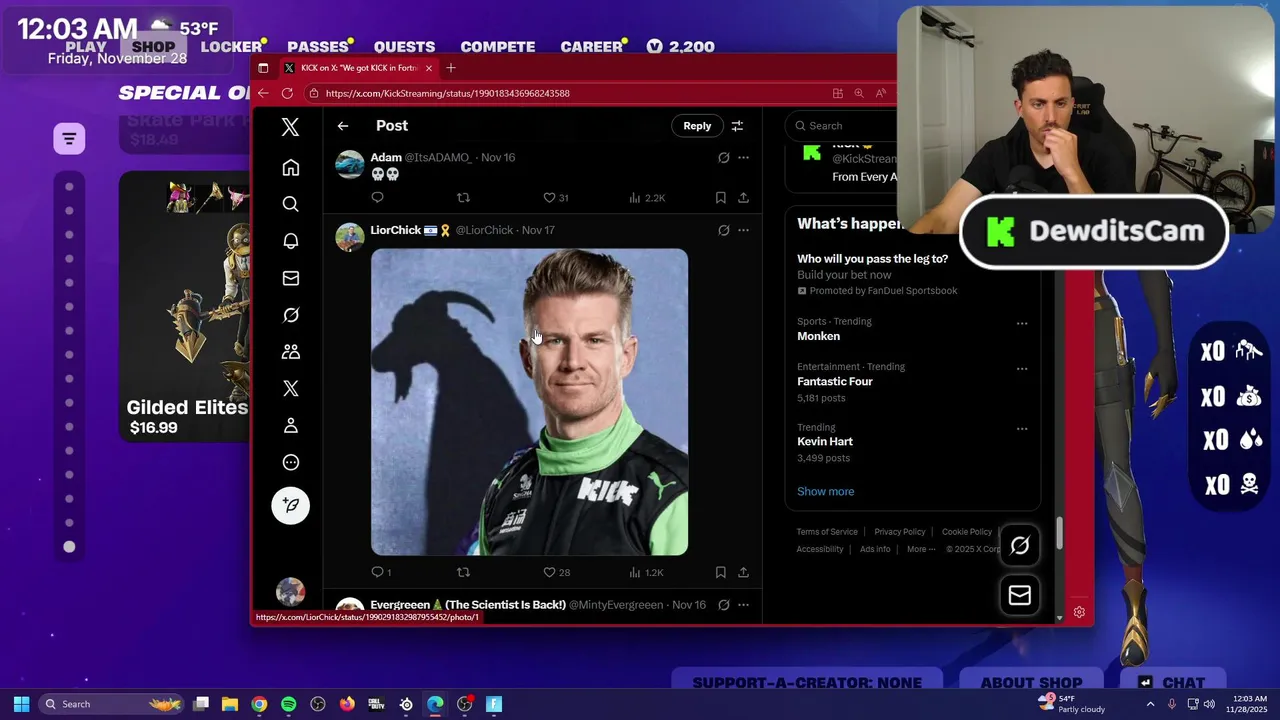Click the back arrow beside Post heading
This screenshot has height=720, width=1280.
(x=343, y=126)
